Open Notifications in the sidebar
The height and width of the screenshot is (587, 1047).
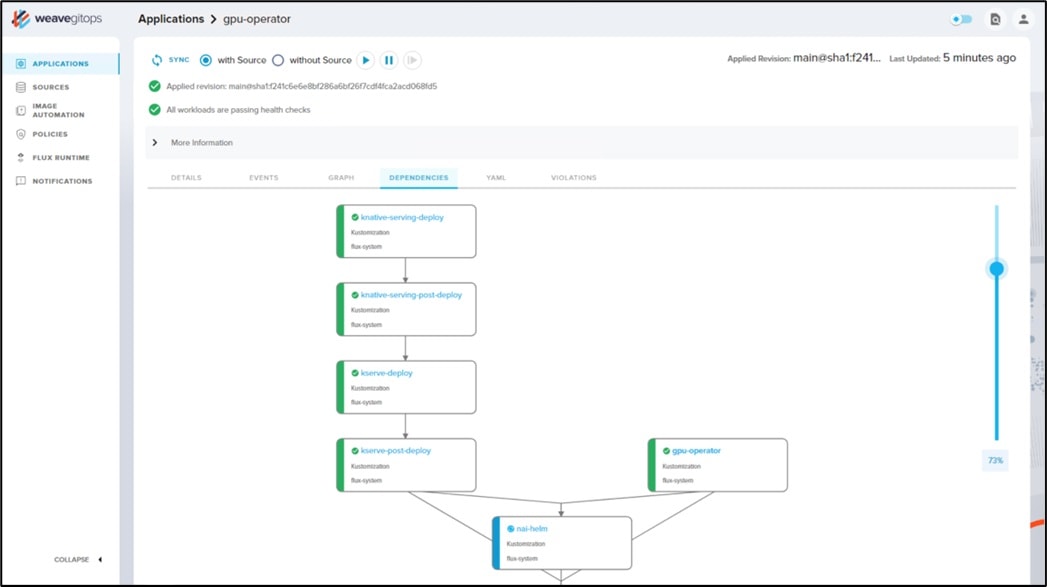(62, 181)
